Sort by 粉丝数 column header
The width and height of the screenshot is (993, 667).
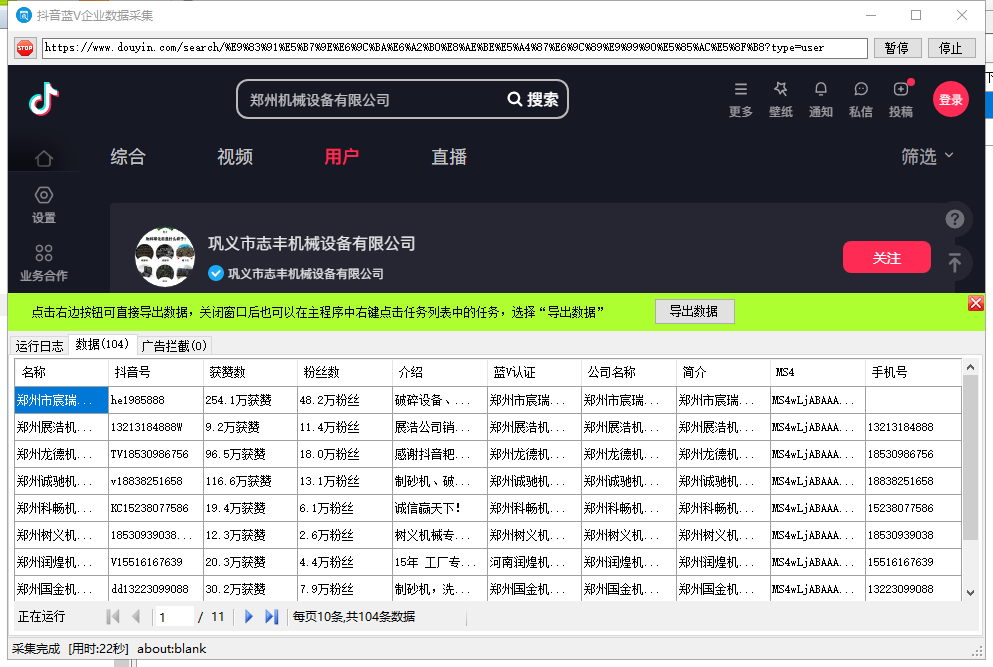[x=345, y=372]
